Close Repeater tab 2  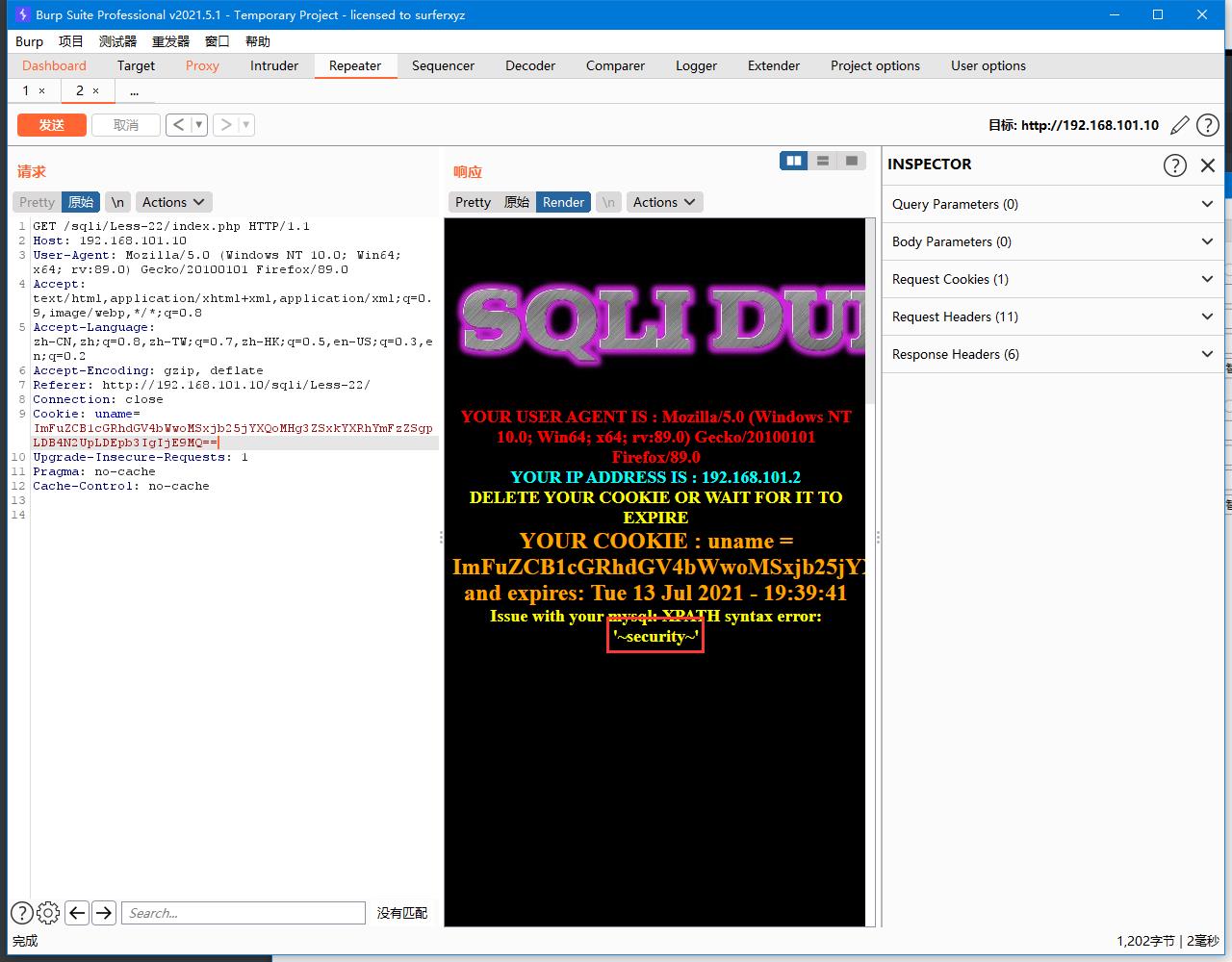pos(95,90)
